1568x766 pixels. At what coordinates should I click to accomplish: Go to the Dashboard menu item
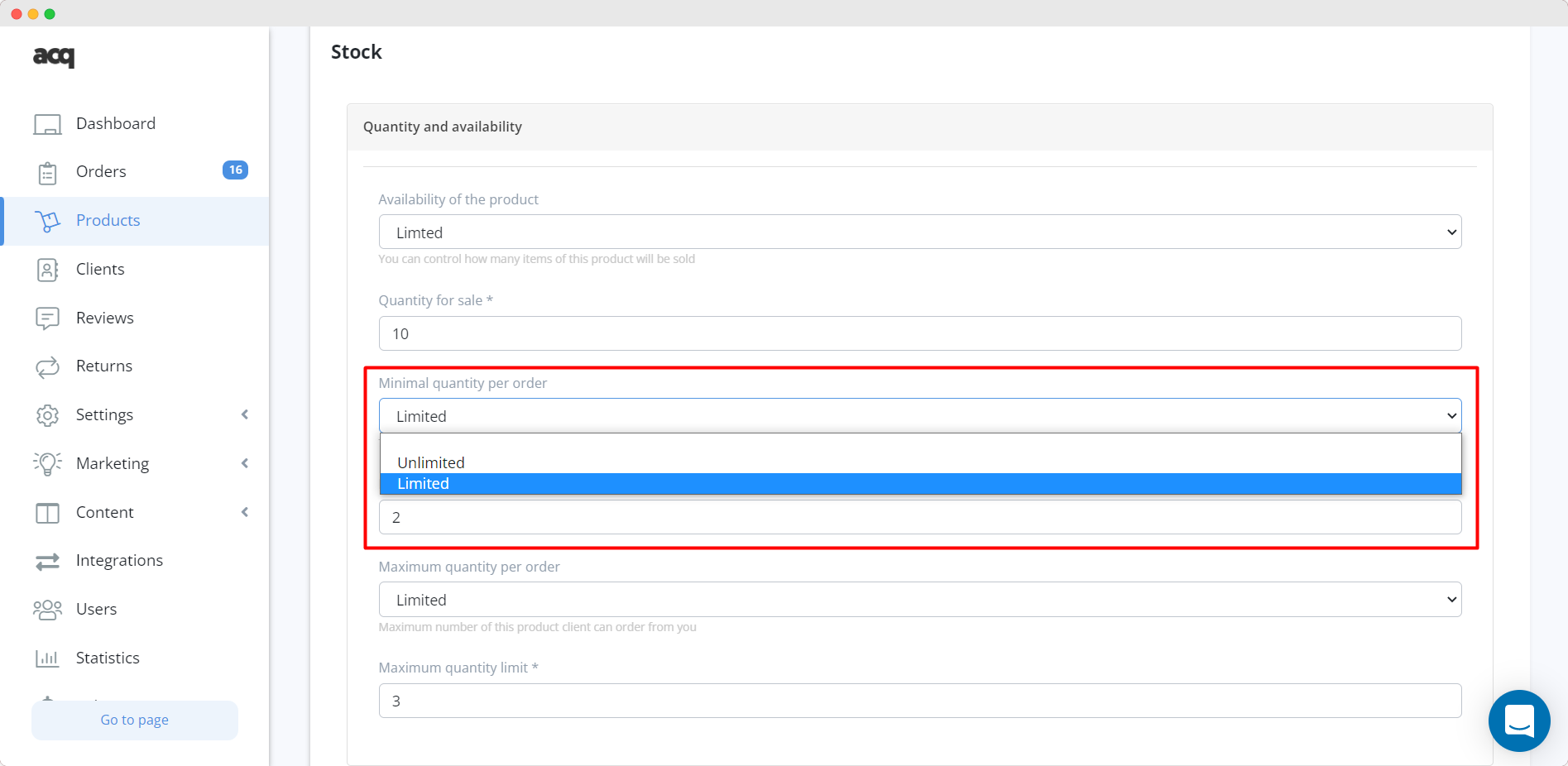[x=116, y=123]
